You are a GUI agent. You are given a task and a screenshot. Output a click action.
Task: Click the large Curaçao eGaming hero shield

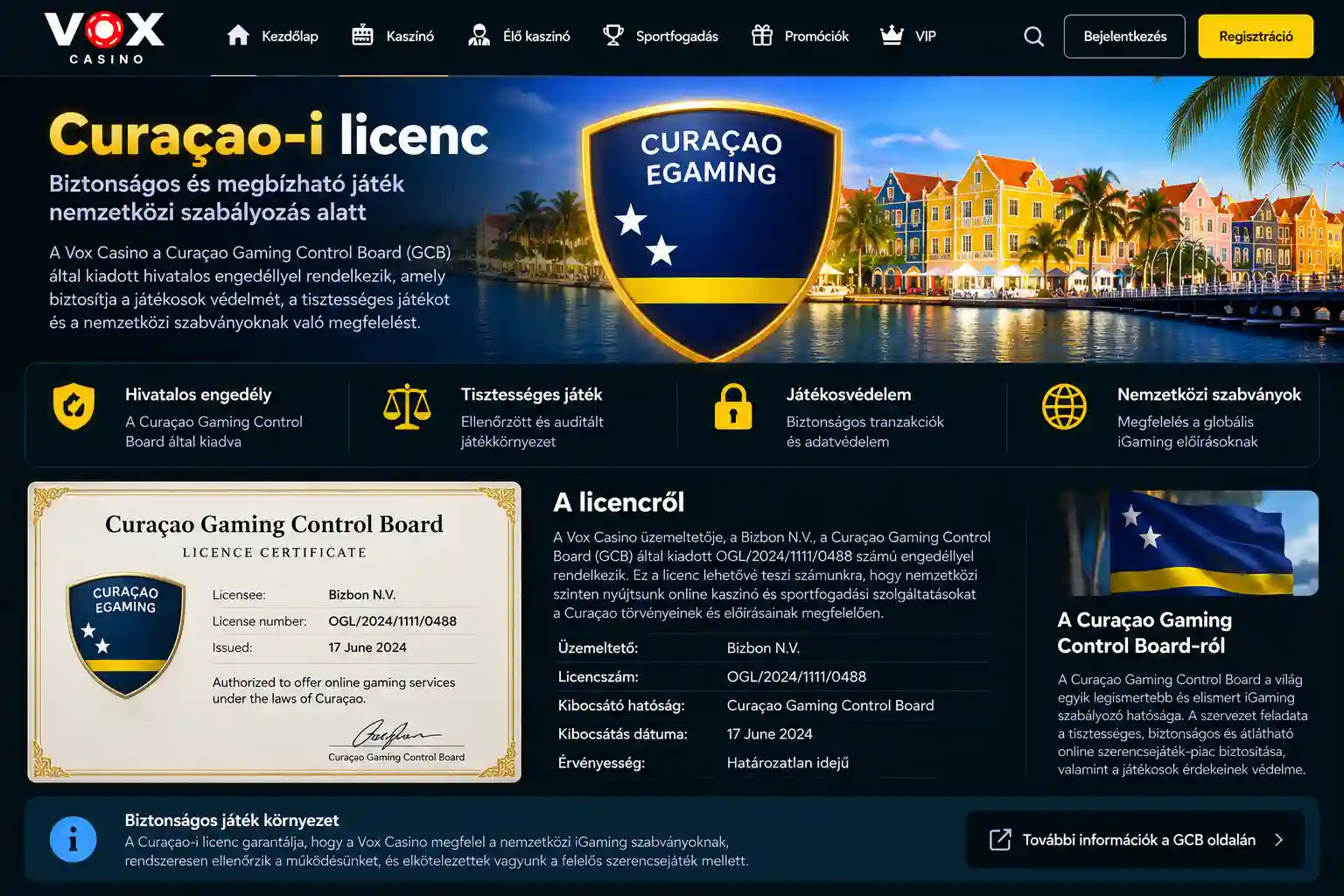point(711,232)
